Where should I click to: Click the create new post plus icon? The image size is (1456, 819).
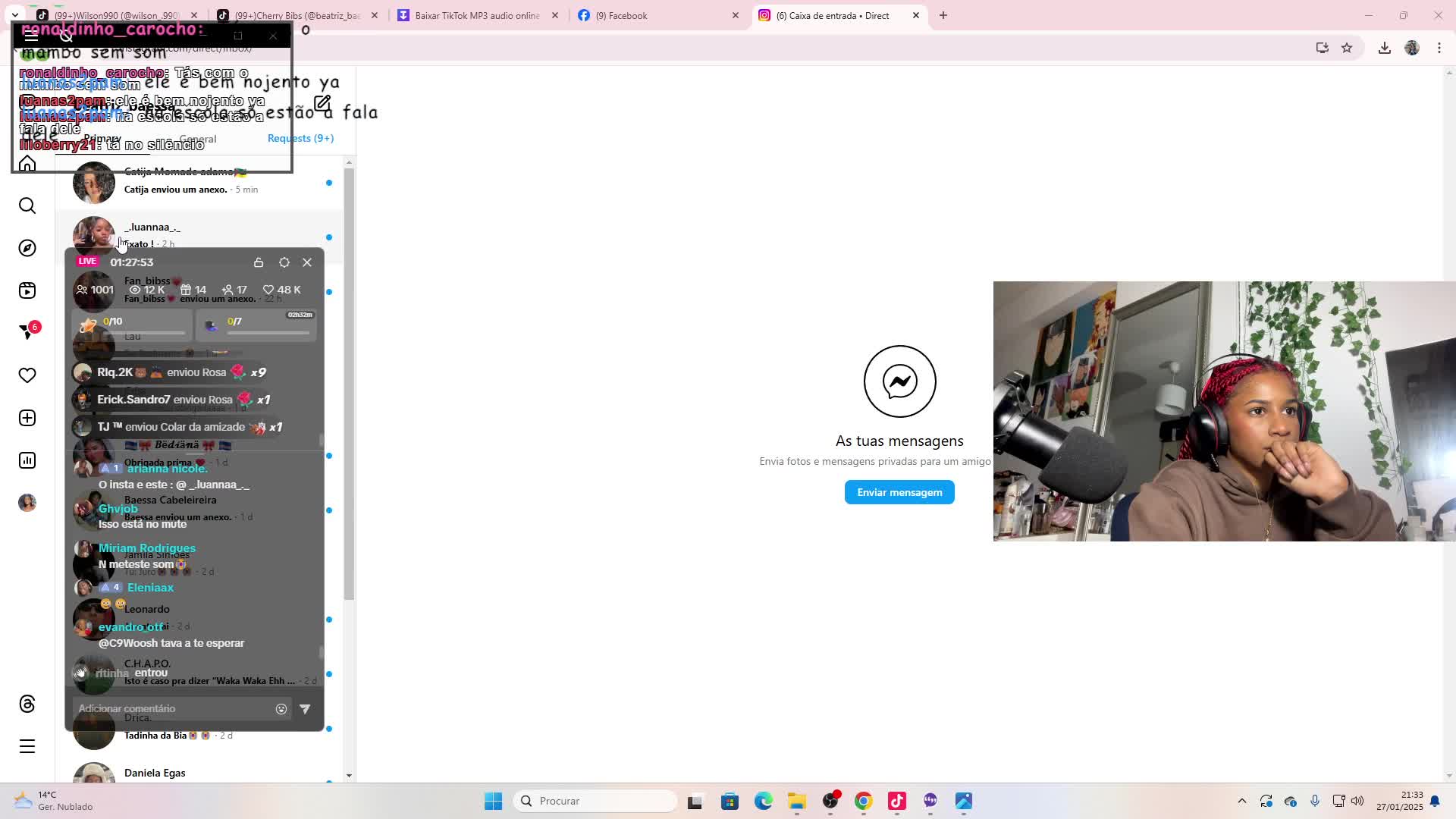(x=27, y=418)
